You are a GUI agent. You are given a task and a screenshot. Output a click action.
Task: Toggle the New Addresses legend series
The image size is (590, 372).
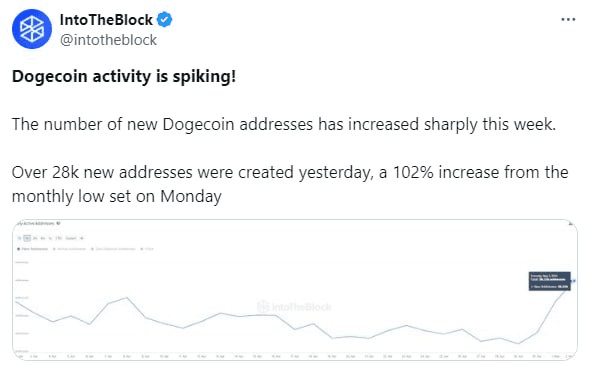tap(33, 249)
